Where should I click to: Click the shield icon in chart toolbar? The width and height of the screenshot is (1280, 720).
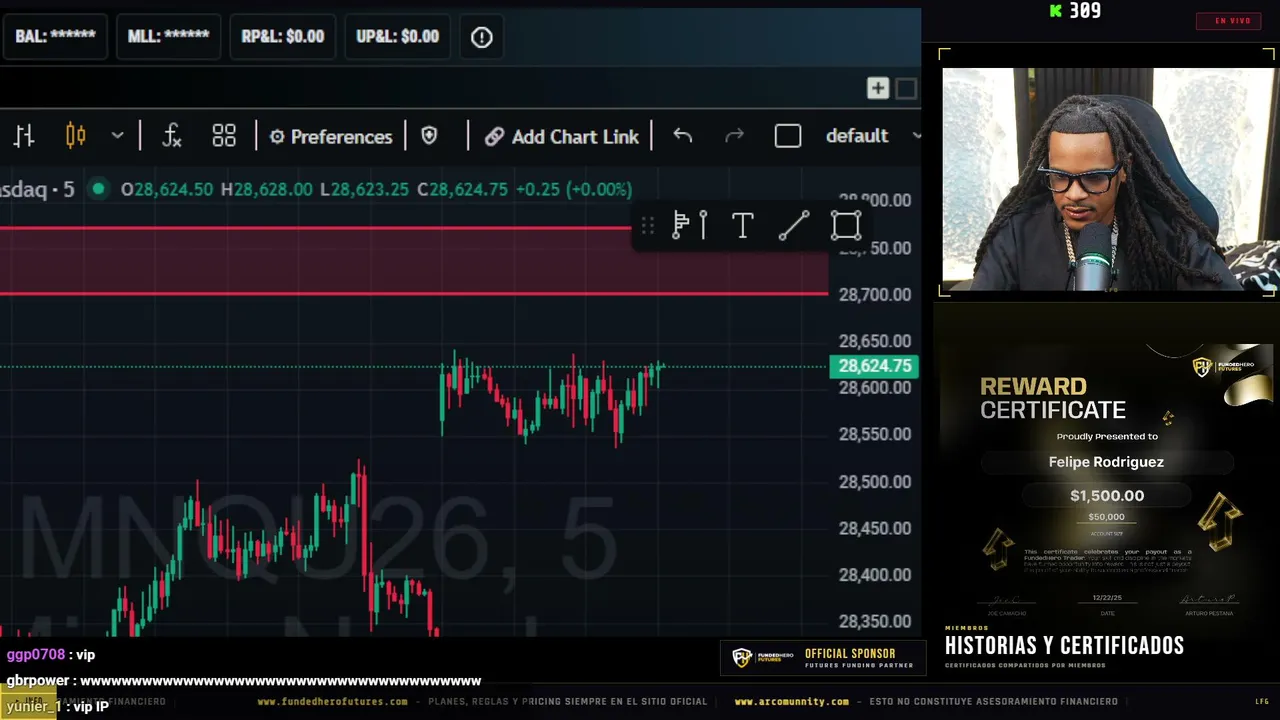pyautogui.click(x=429, y=136)
